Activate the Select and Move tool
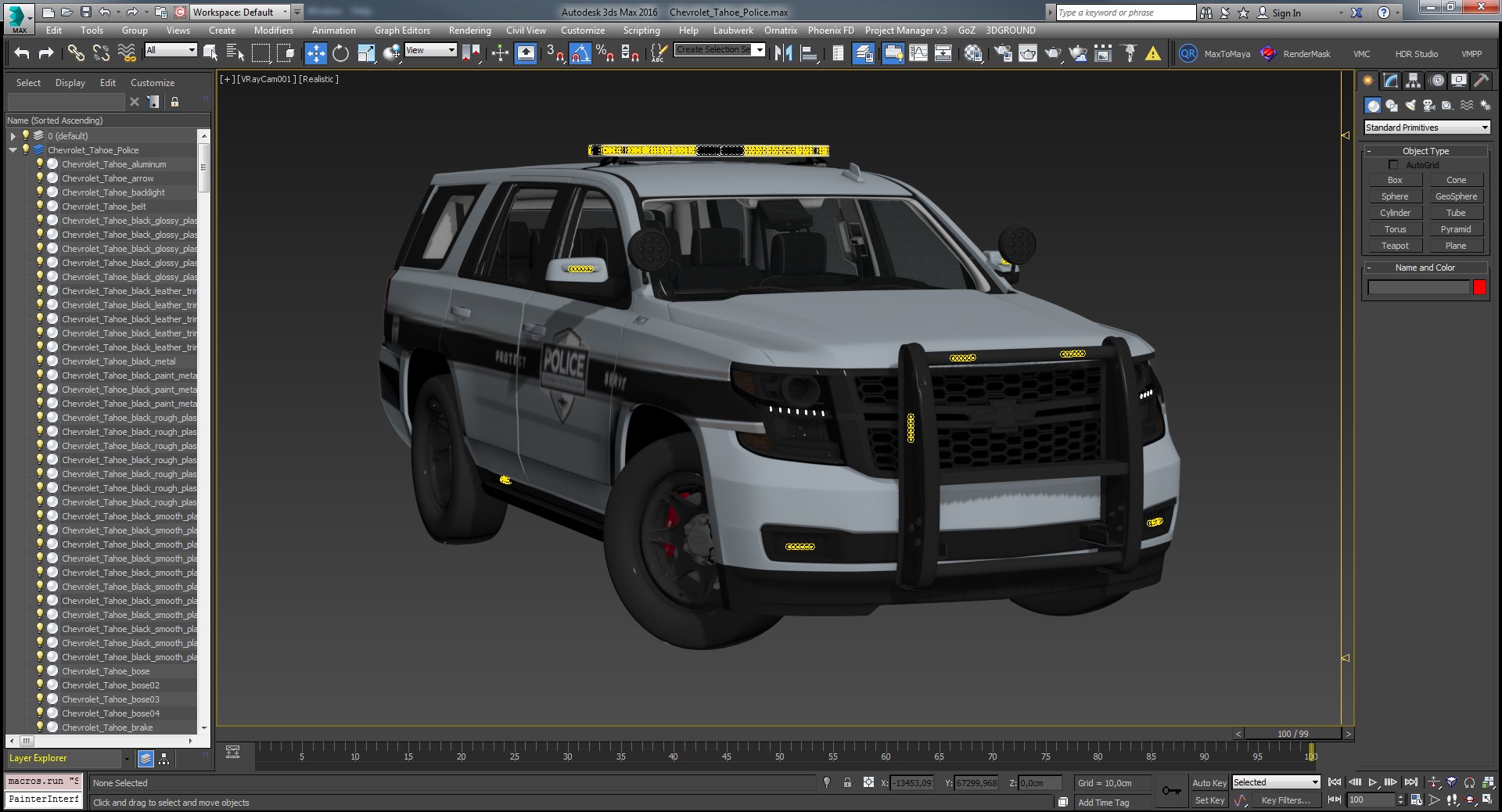The height and width of the screenshot is (812, 1502). 315,53
